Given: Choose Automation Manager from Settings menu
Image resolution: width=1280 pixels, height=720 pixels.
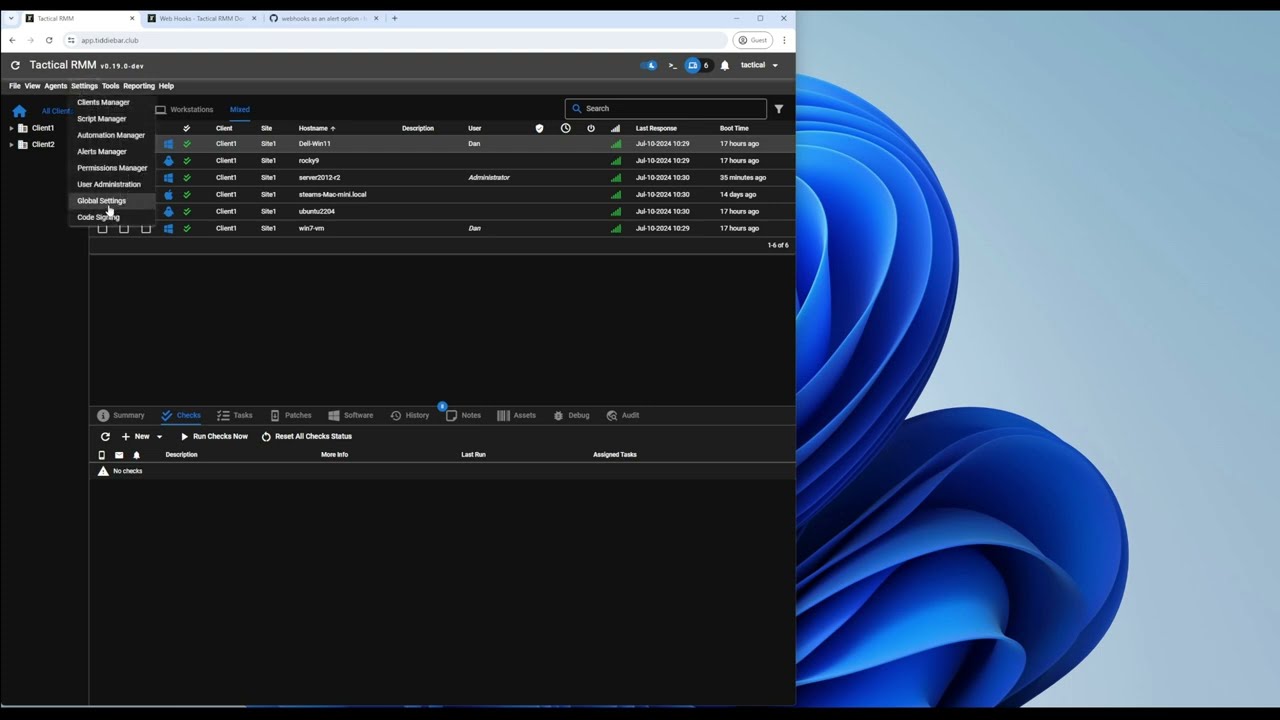Looking at the screenshot, I should tap(111, 135).
